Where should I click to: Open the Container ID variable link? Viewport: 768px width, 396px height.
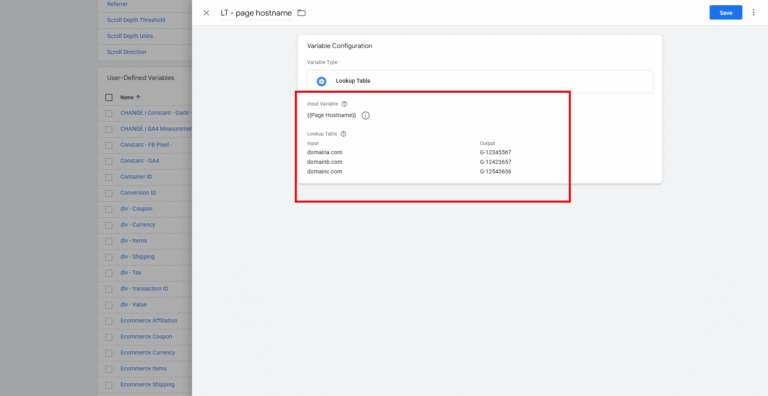coord(136,177)
